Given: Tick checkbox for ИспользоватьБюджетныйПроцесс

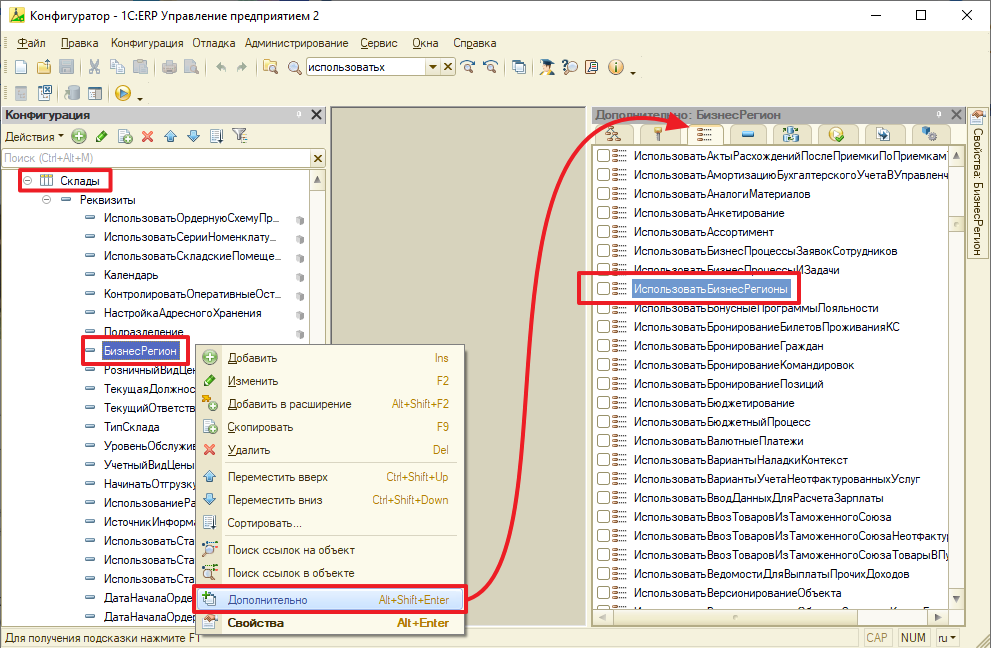Looking at the screenshot, I should (604, 422).
